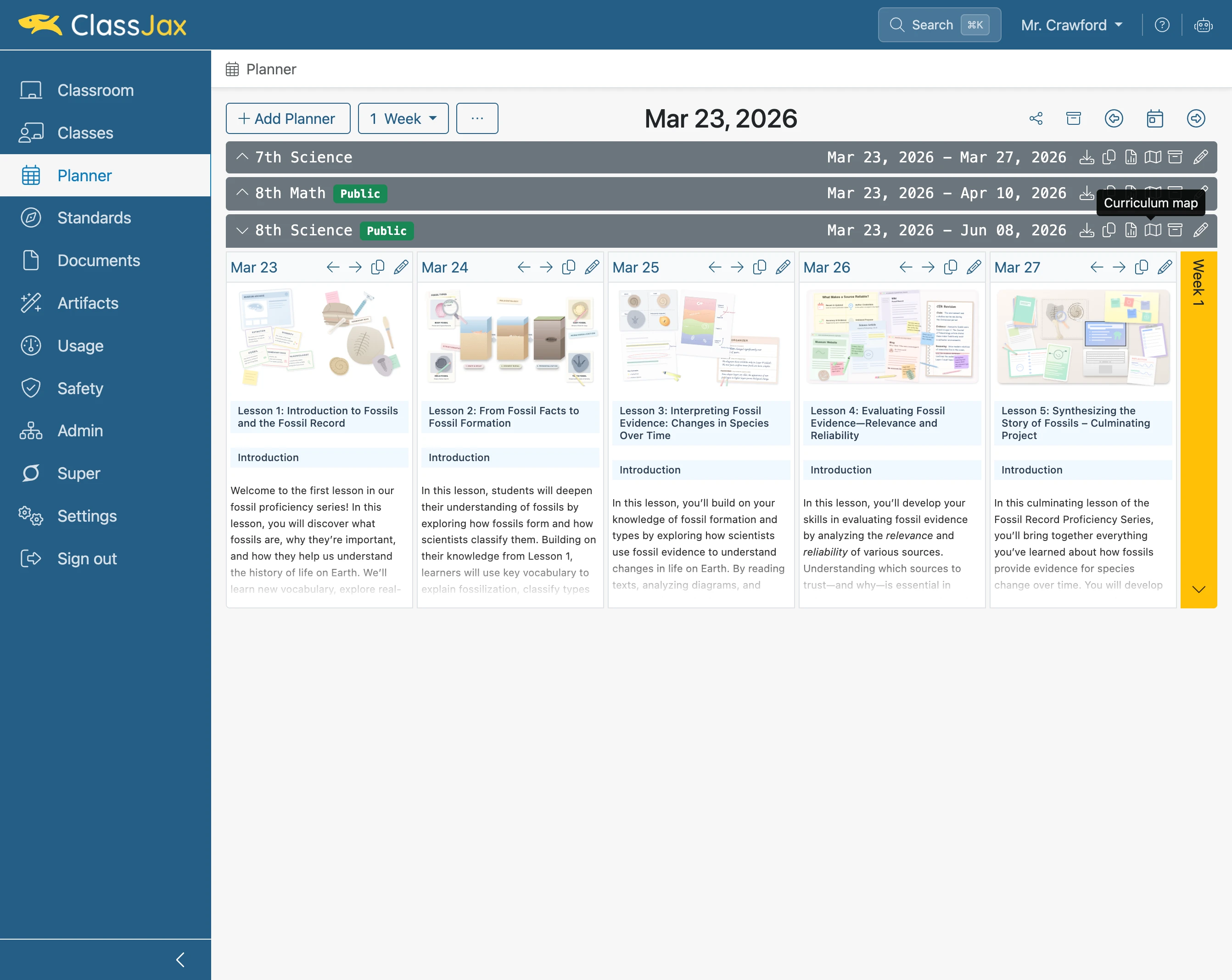The width and height of the screenshot is (1232, 980).
Task: Copy the 7th Science planner
Action: coord(1109,157)
